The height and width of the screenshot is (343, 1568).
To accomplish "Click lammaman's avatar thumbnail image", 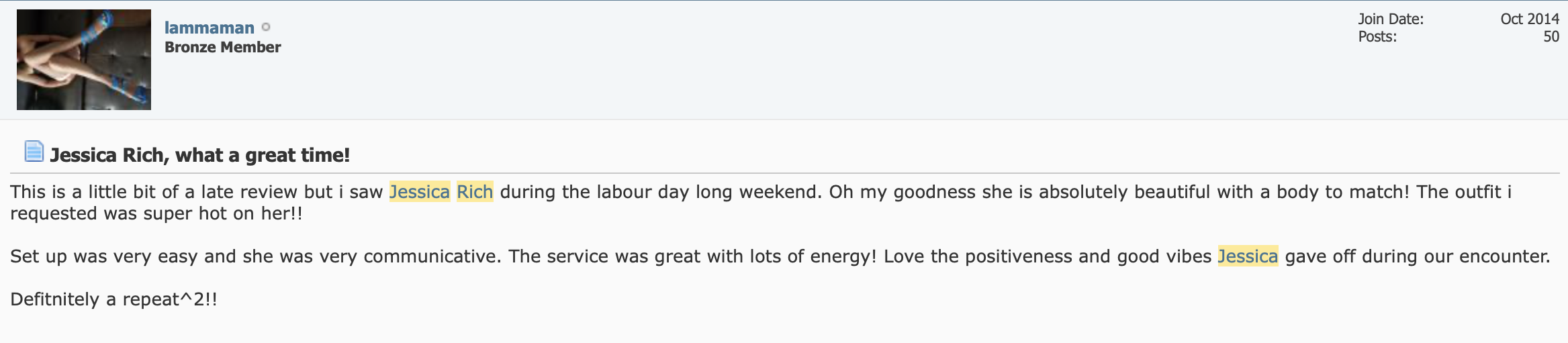I will click(84, 60).
